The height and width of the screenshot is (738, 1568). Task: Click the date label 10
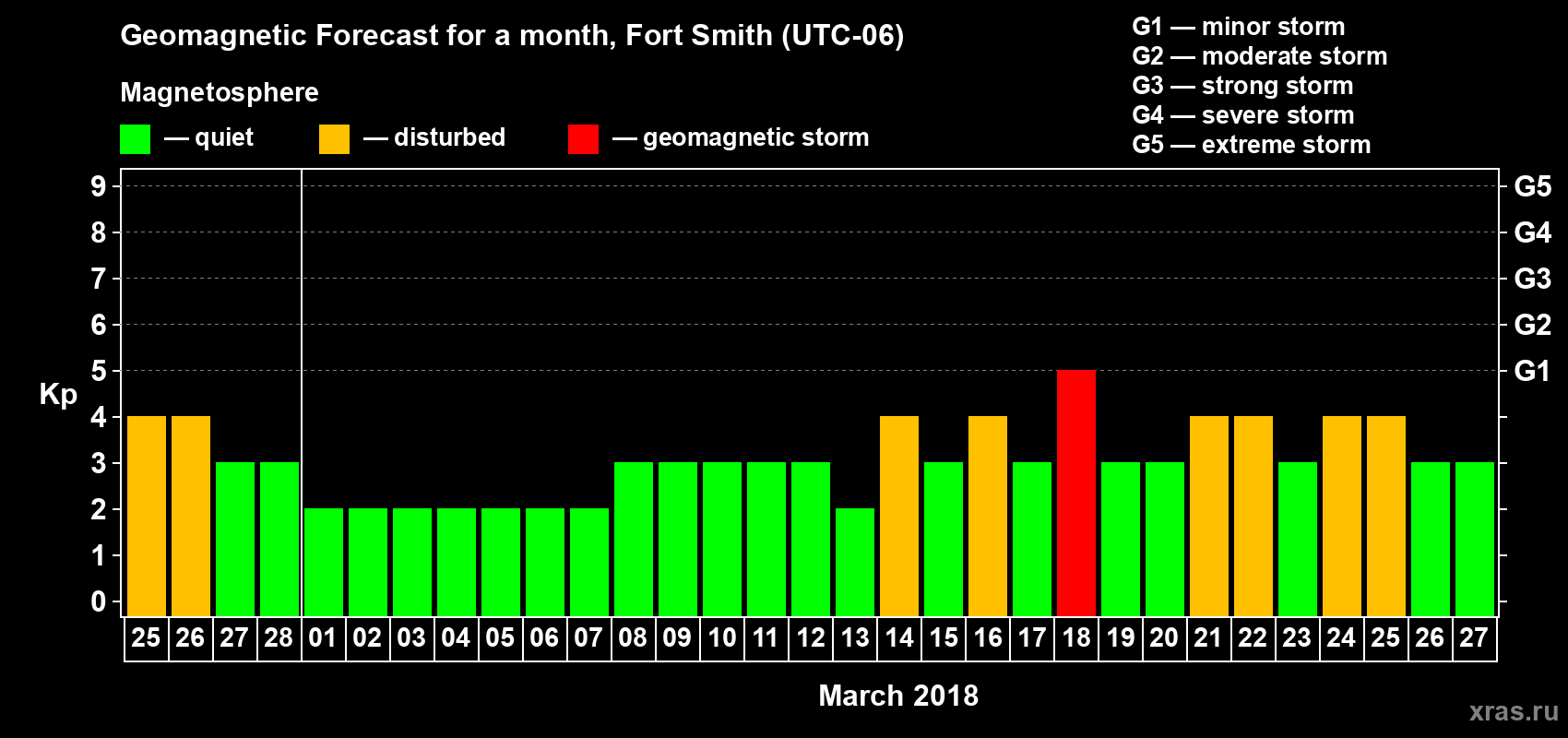click(721, 638)
